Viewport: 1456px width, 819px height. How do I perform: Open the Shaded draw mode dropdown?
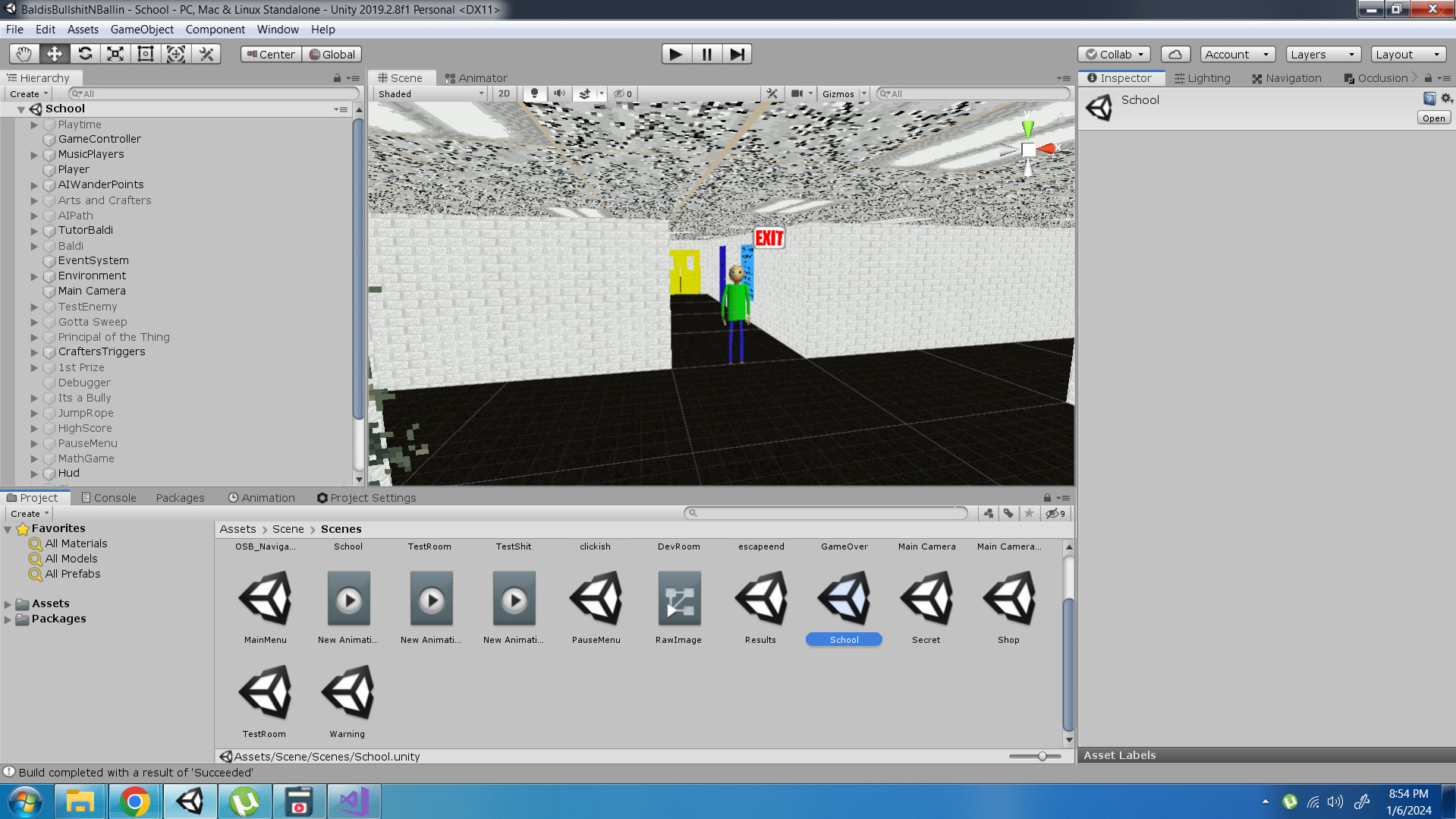pyautogui.click(x=430, y=94)
